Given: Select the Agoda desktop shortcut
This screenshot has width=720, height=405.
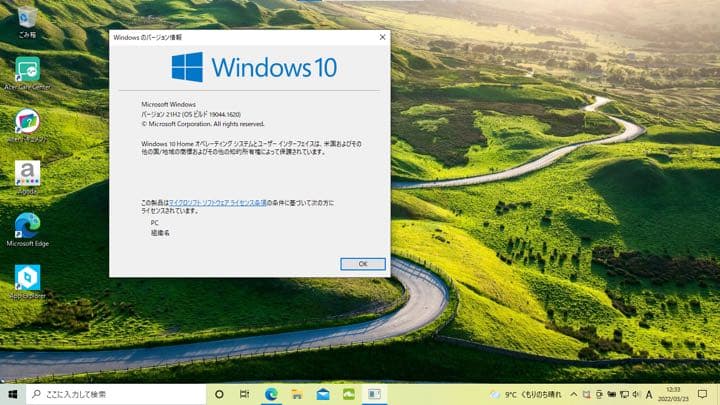Looking at the screenshot, I should coord(27,178).
